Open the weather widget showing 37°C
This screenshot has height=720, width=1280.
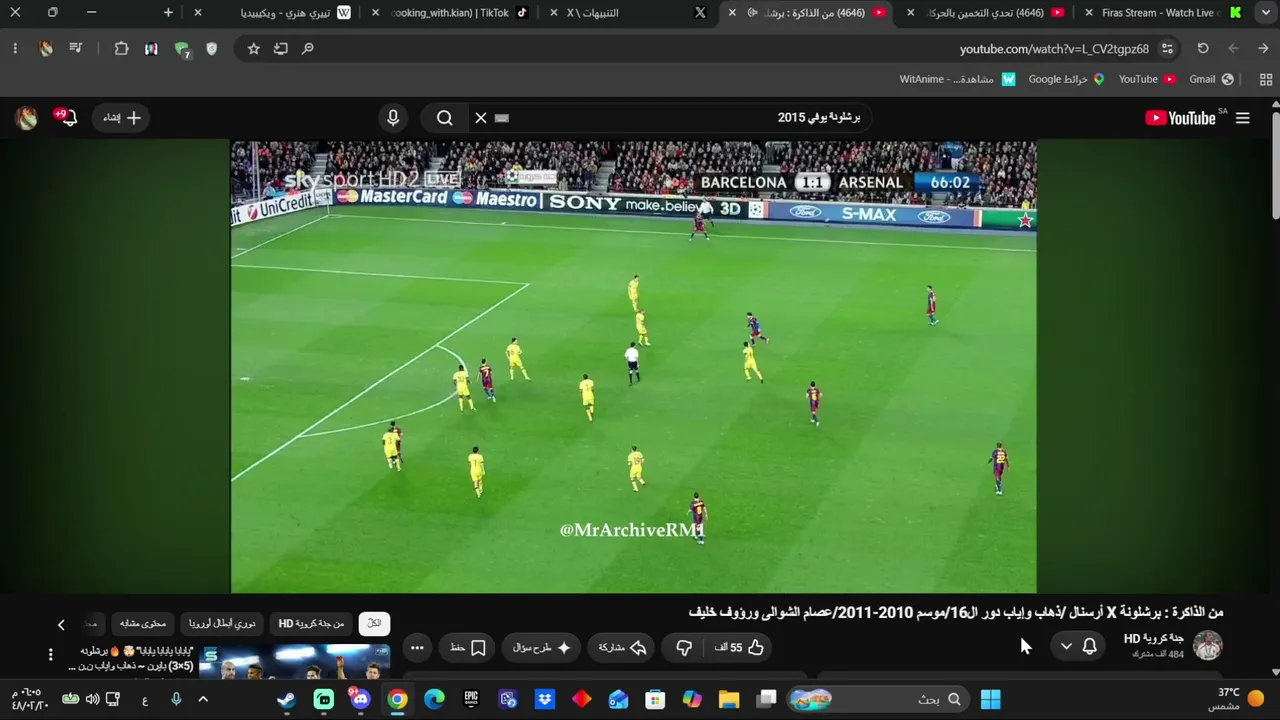1236,699
